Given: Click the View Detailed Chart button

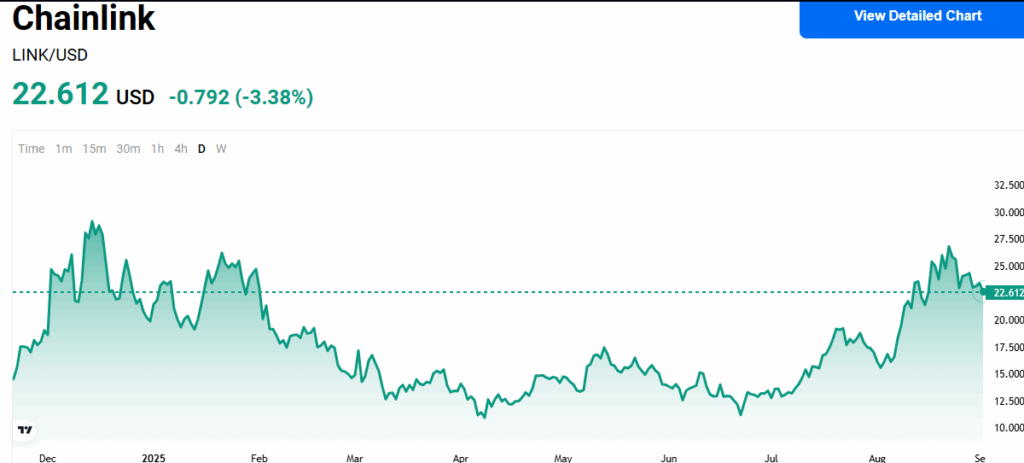Looking at the screenshot, I should [x=917, y=16].
